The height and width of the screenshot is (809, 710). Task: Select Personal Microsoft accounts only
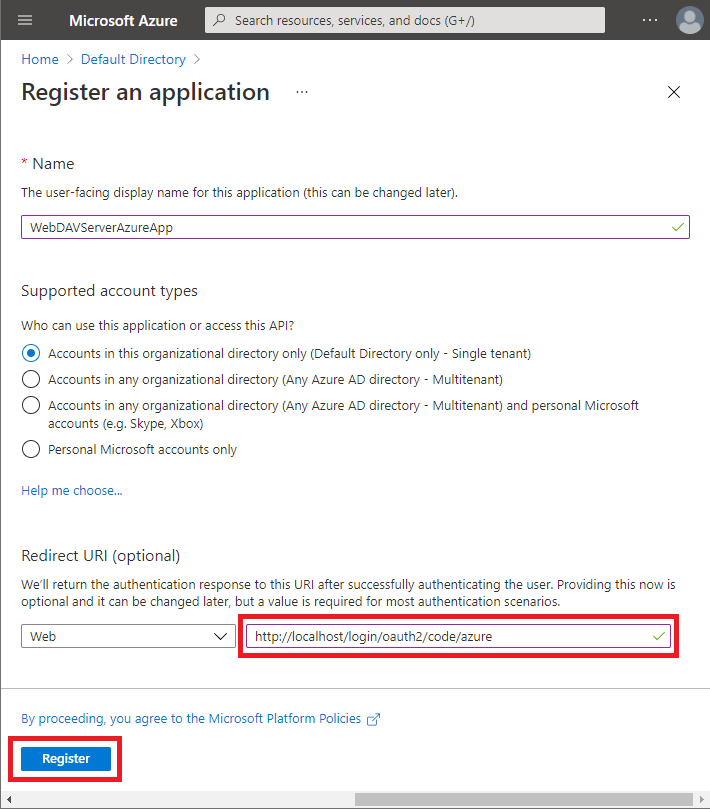tap(31, 449)
